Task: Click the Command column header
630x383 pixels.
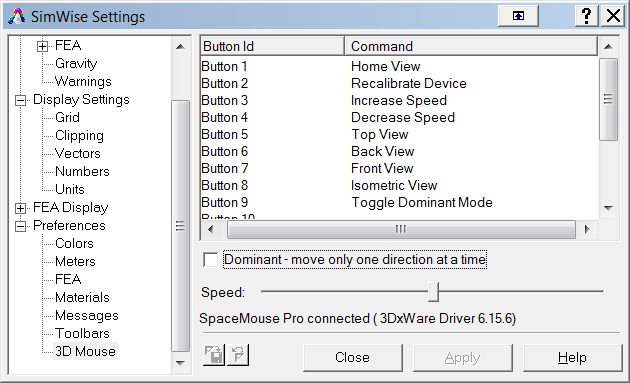Action: point(471,46)
